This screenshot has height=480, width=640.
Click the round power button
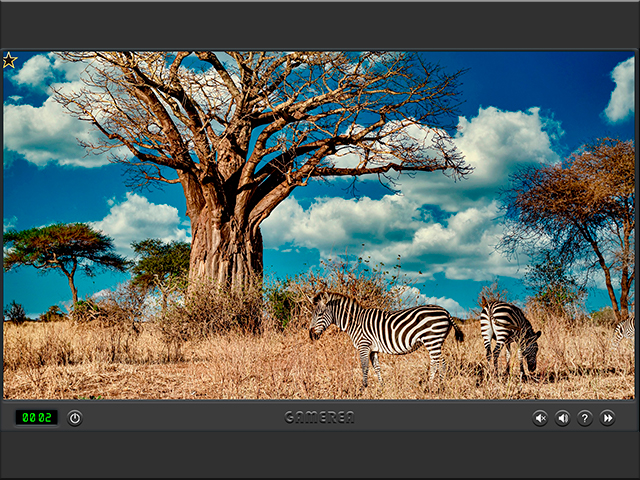pos(75,418)
